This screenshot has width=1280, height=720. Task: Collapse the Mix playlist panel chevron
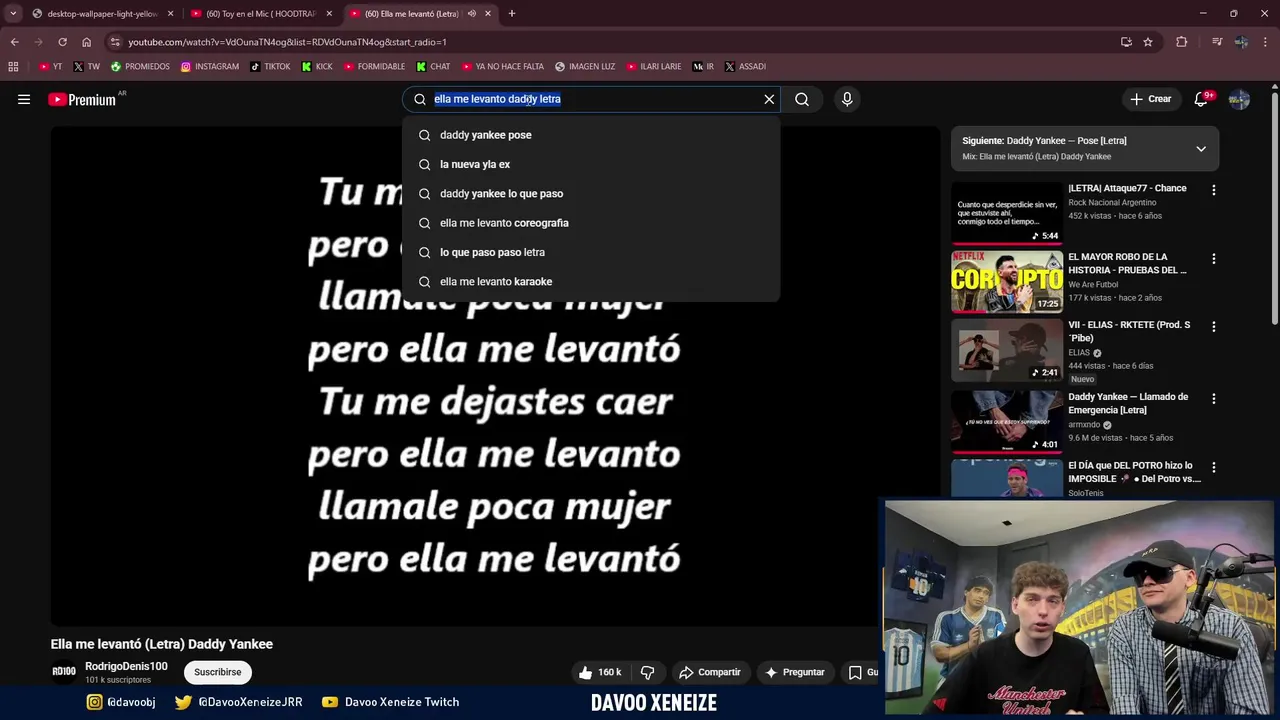tap(1201, 149)
